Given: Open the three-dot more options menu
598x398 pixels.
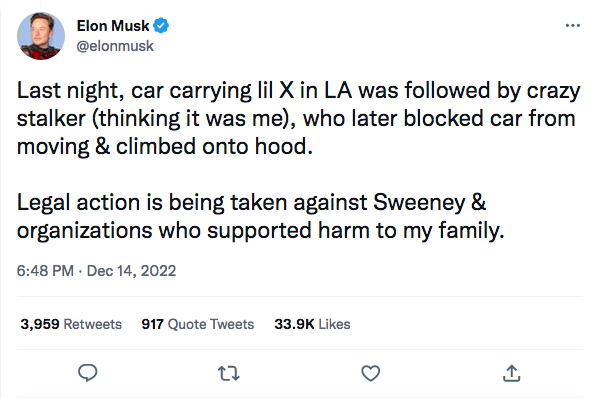Looking at the screenshot, I should tap(573, 26).
